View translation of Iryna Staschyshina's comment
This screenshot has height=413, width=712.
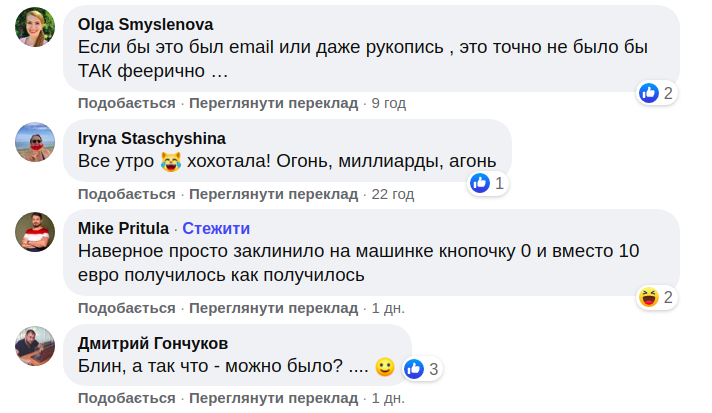[273, 193]
